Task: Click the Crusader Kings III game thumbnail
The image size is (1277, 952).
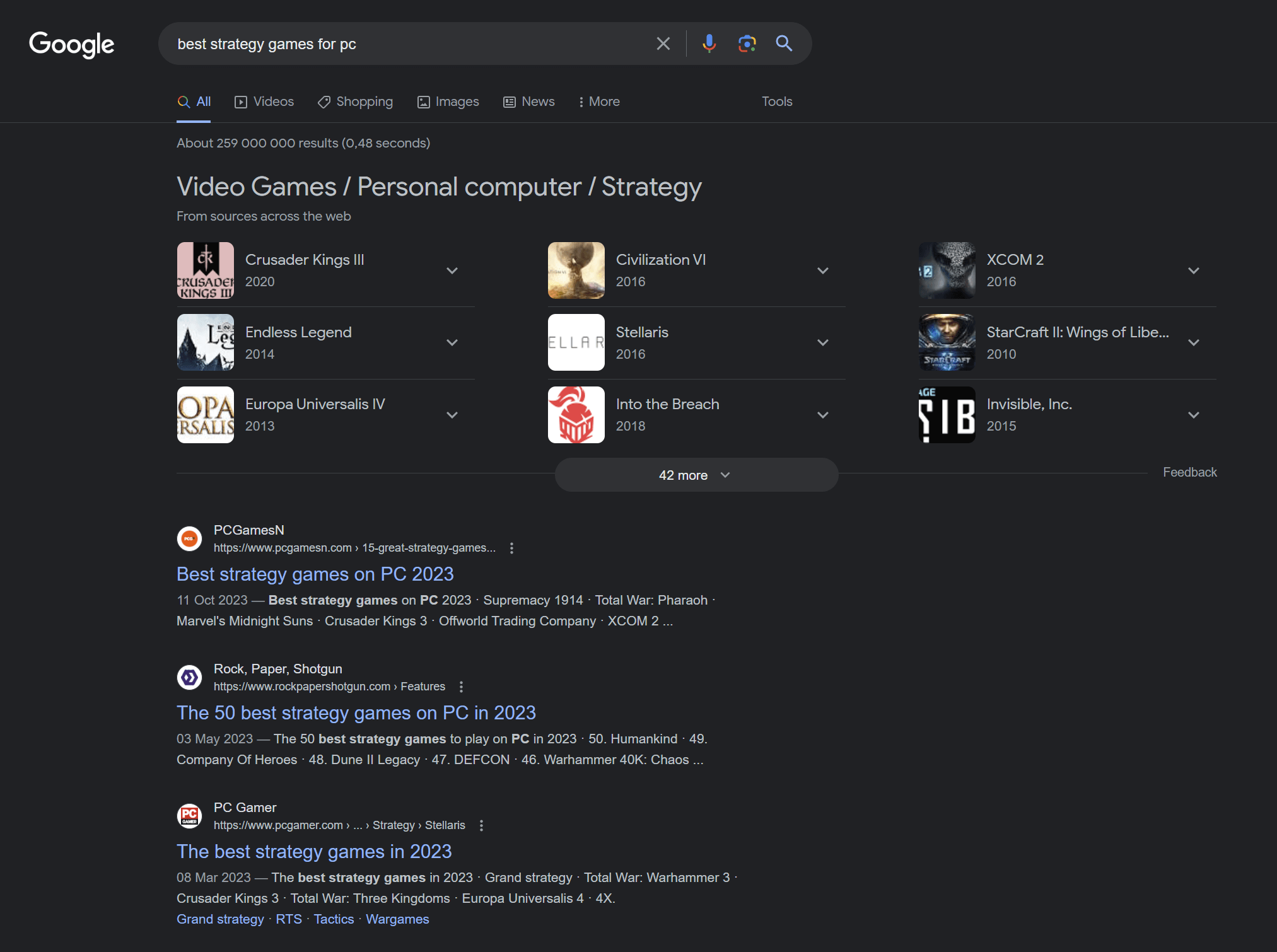Action: 205,270
